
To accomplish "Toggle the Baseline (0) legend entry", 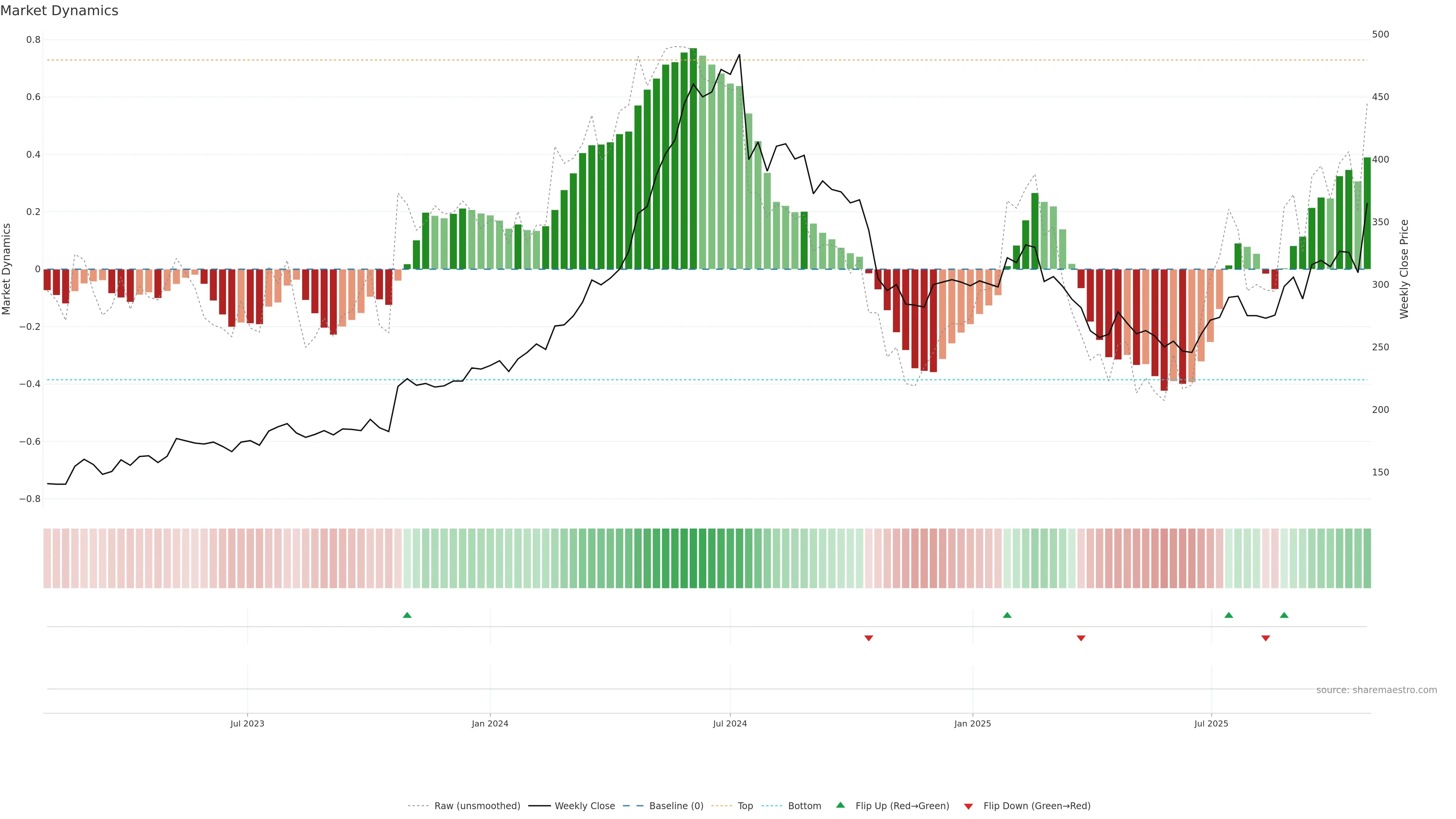I will (676, 805).
